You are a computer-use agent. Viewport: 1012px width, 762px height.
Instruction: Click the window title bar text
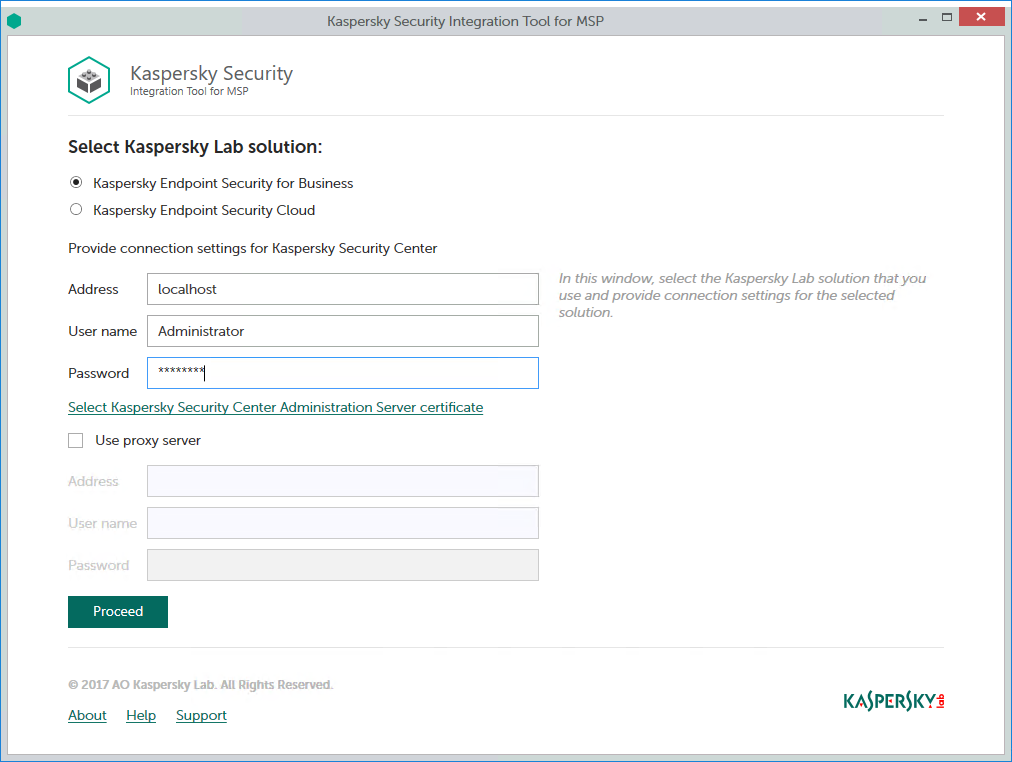[x=465, y=21]
